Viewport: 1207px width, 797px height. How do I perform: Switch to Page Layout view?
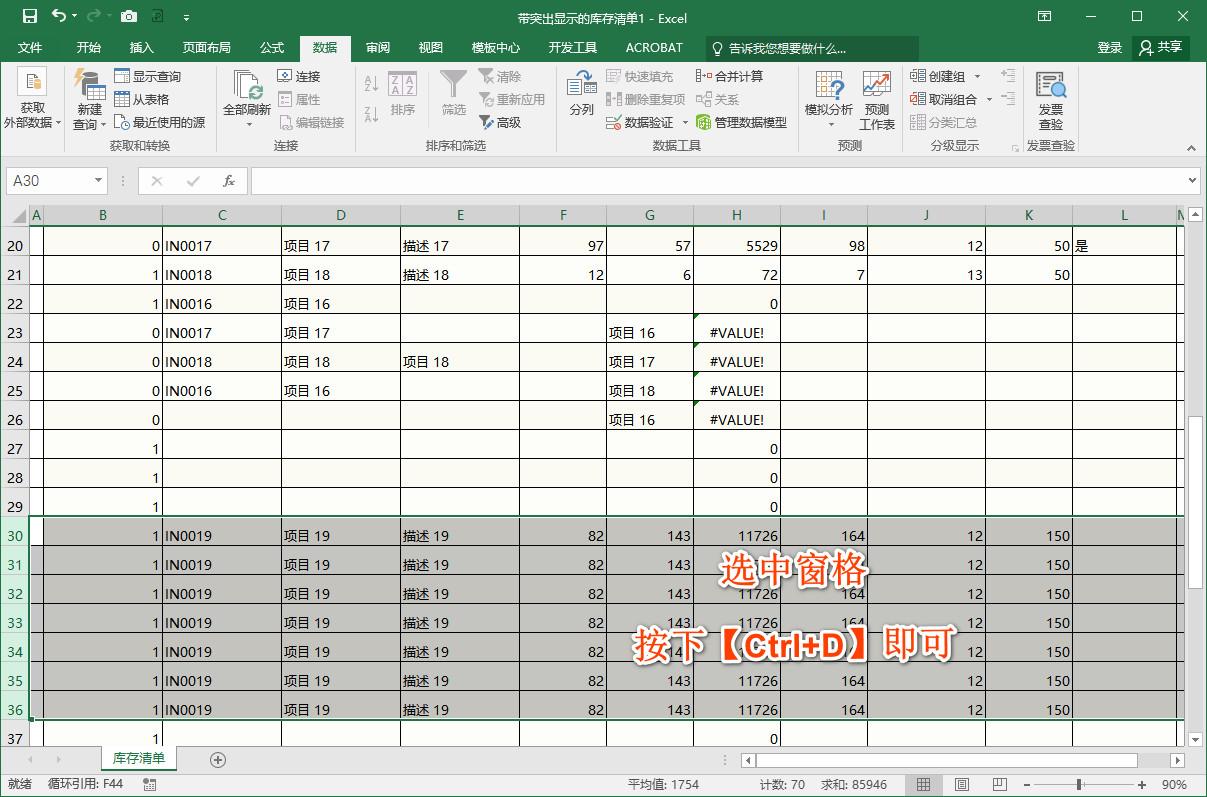tap(962, 785)
